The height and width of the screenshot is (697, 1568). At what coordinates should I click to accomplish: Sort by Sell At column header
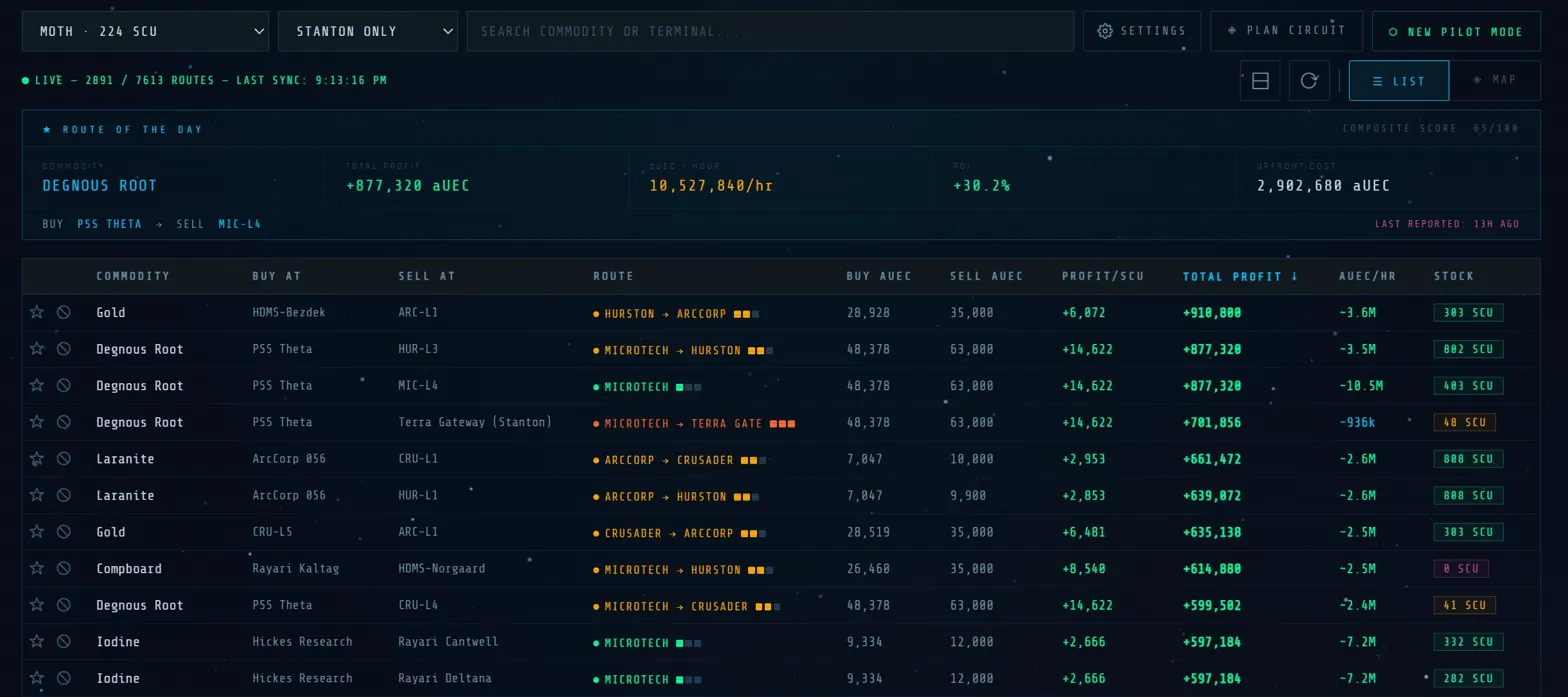point(426,276)
